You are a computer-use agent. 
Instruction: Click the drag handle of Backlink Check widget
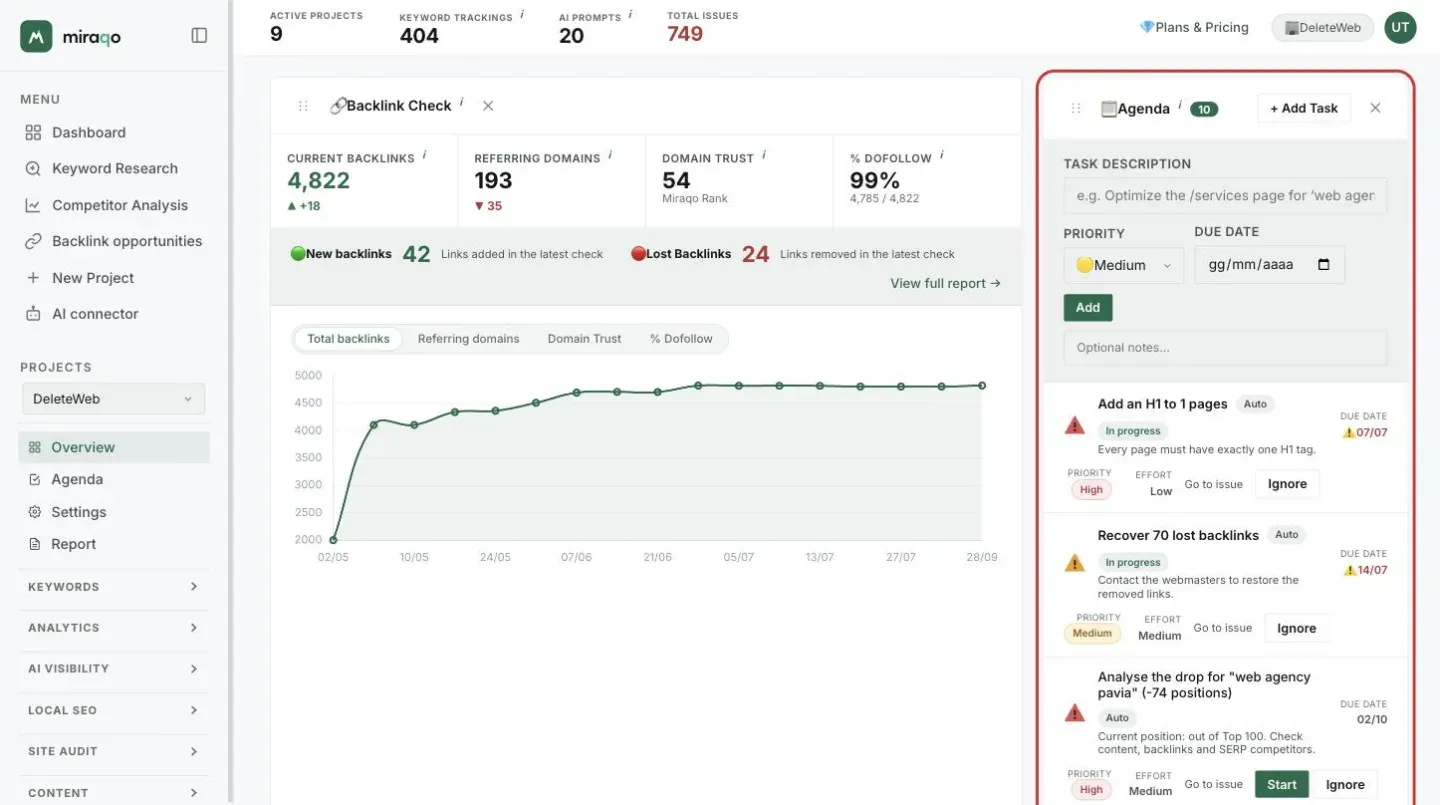(303, 106)
